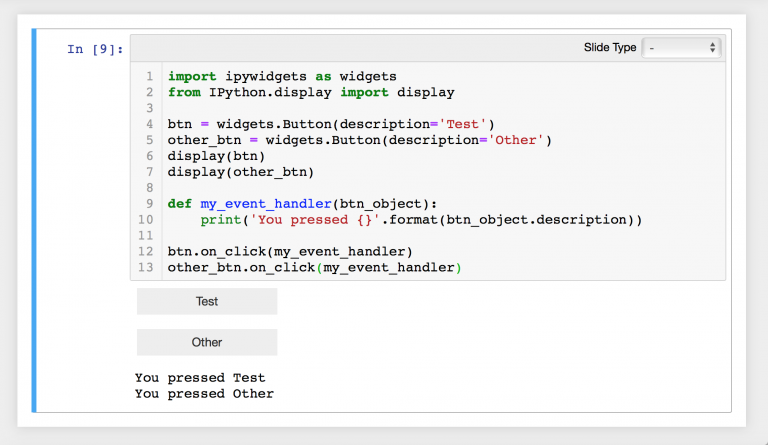Click the 'Slide Type' label
The height and width of the screenshot is (445, 768).
[610, 47]
